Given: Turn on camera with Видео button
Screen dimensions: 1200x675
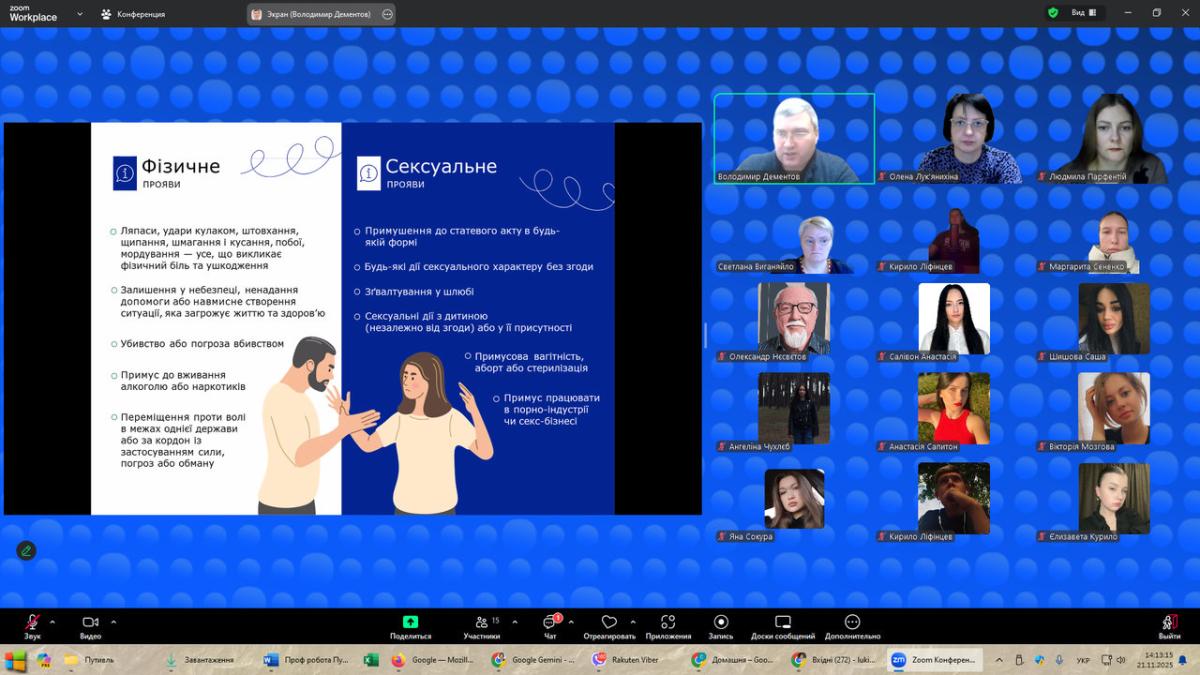Looking at the screenshot, I should coord(90,623).
